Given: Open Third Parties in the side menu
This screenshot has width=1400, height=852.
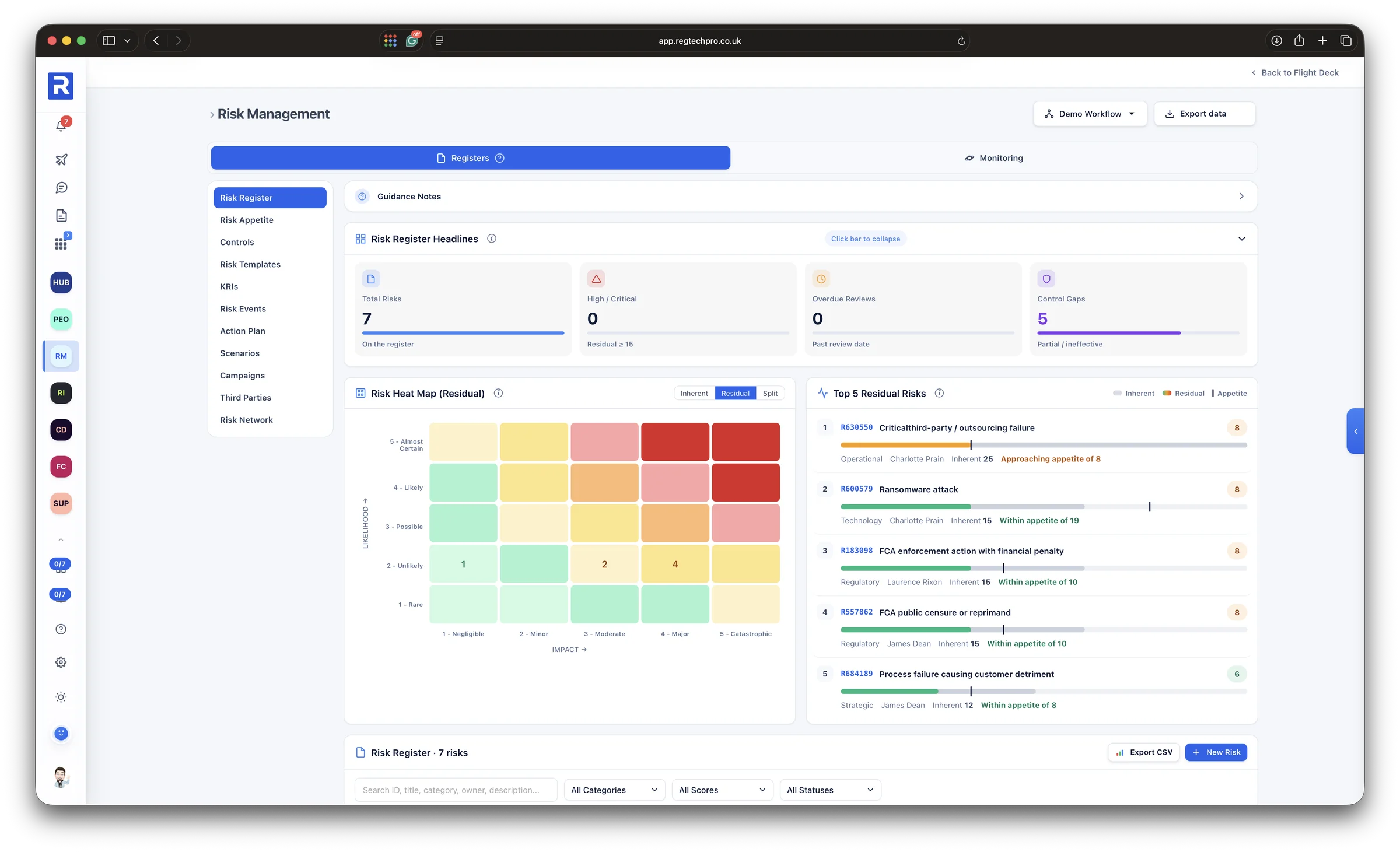Looking at the screenshot, I should (x=269, y=398).
